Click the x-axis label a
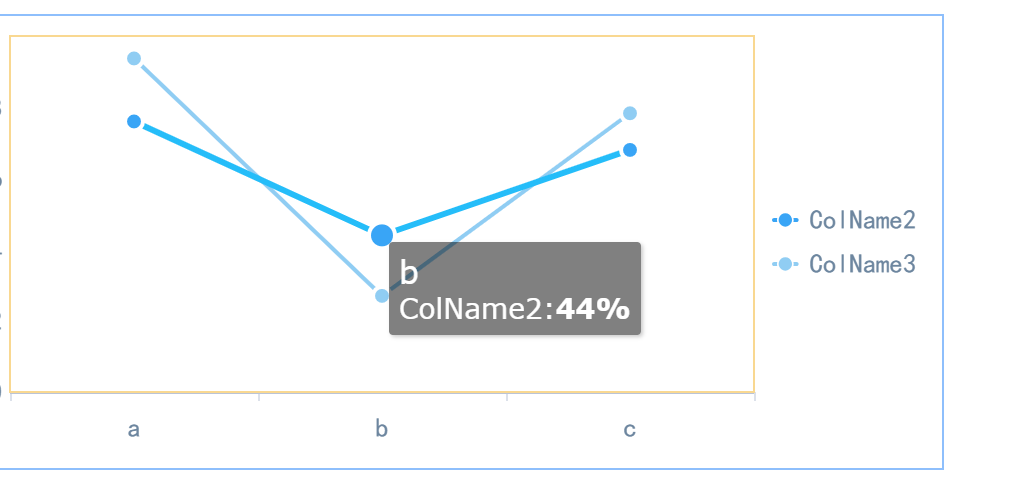 click(134, 429)
